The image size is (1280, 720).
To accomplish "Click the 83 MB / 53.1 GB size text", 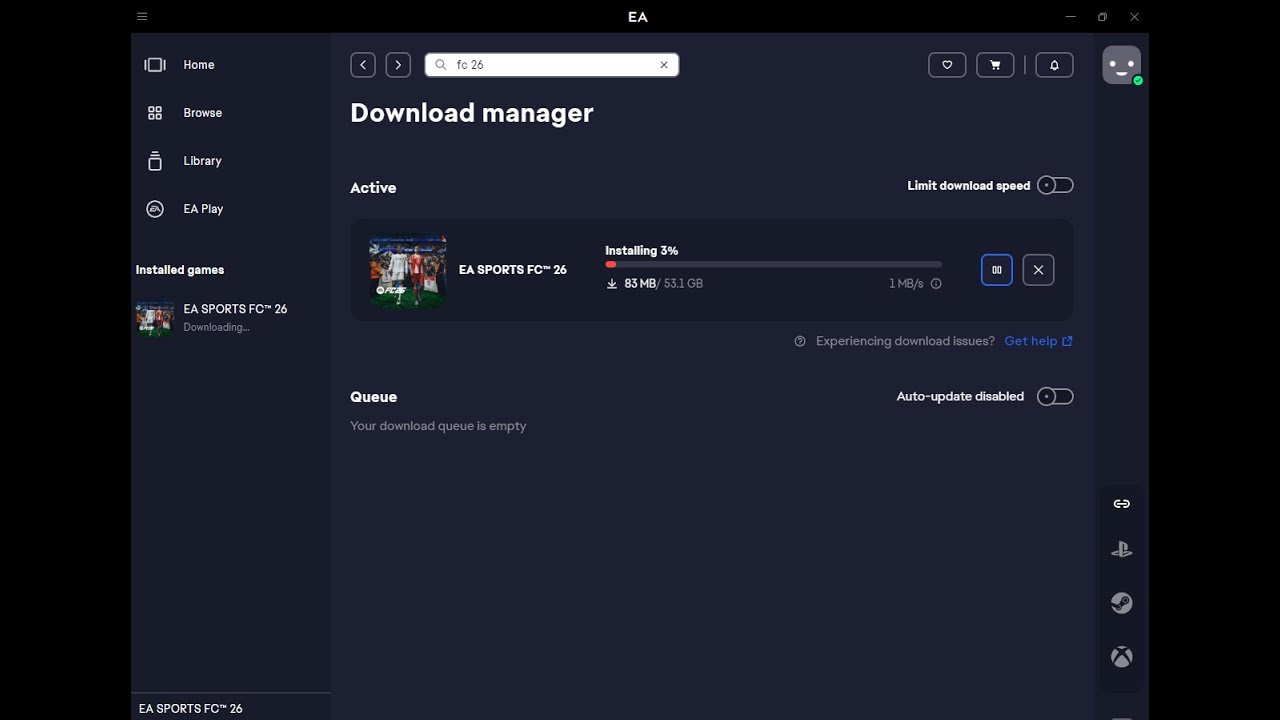I will 663,284.
